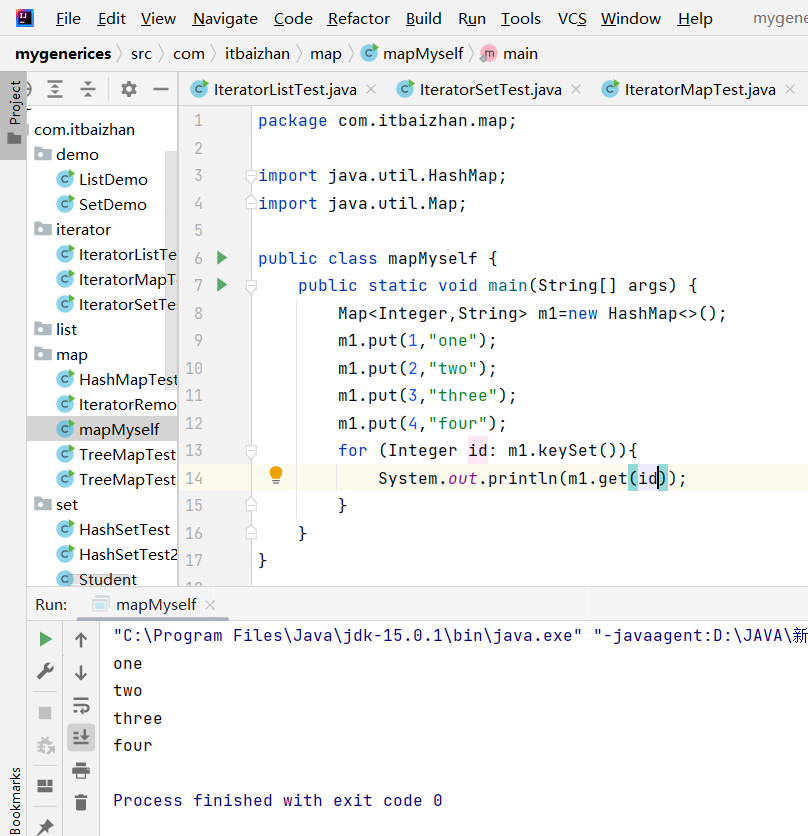Switch to IteratorSetTest.java tab
808x836 pixels.
pyautogui.click(x=490, y=90)
